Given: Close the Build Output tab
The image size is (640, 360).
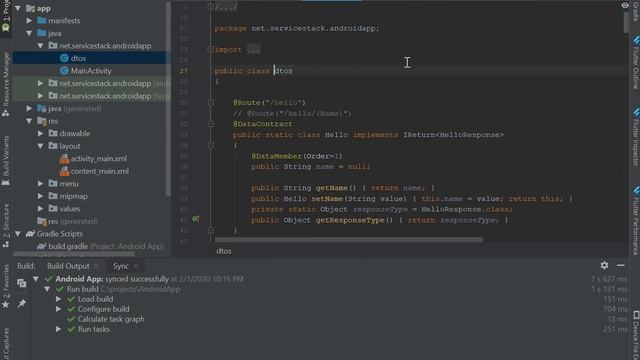Looking at the screenshot, I should pos(96,266).
